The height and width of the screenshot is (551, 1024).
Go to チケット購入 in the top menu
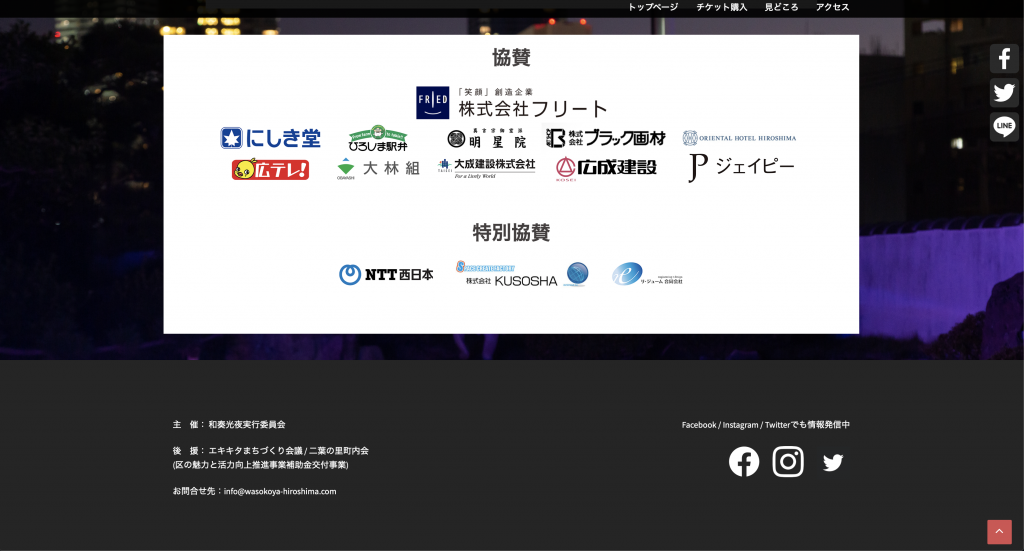(721, 7)
